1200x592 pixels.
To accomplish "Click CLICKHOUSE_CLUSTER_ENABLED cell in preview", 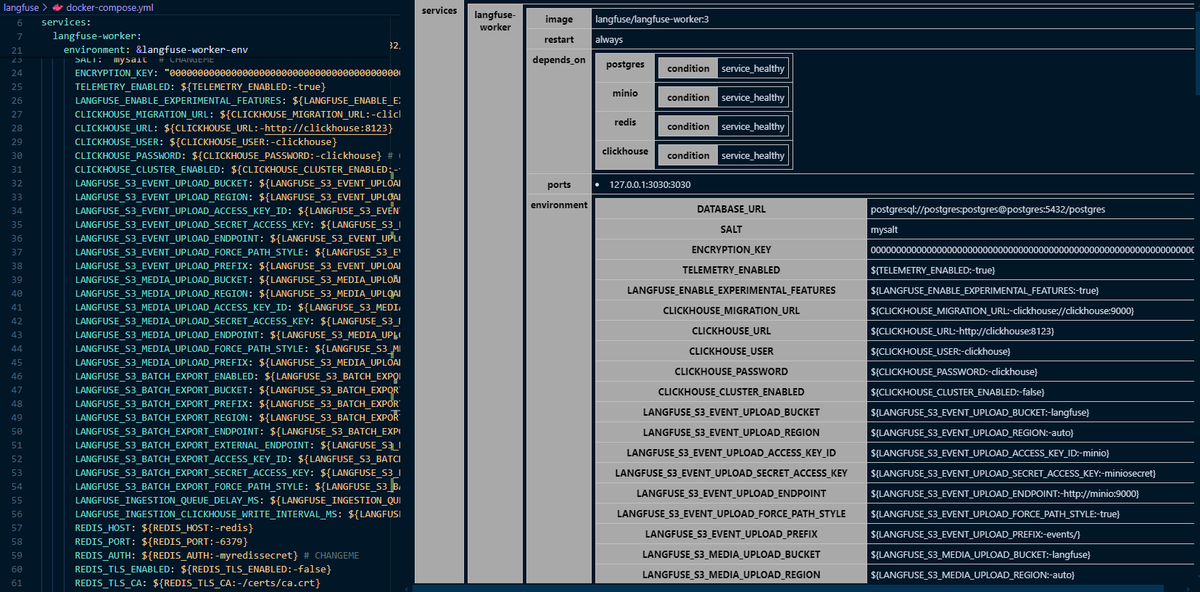I will (731, 392).
